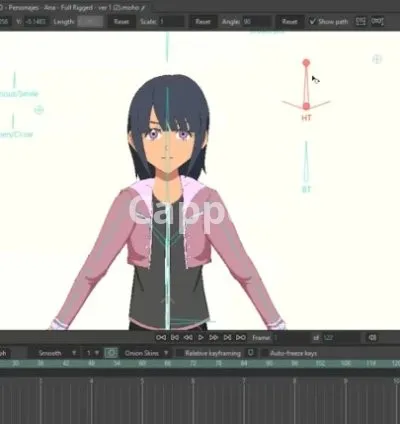The width and height of the screenshot is (400, 424).
Task: Click the Scale input field
Action: coord(171,22)
